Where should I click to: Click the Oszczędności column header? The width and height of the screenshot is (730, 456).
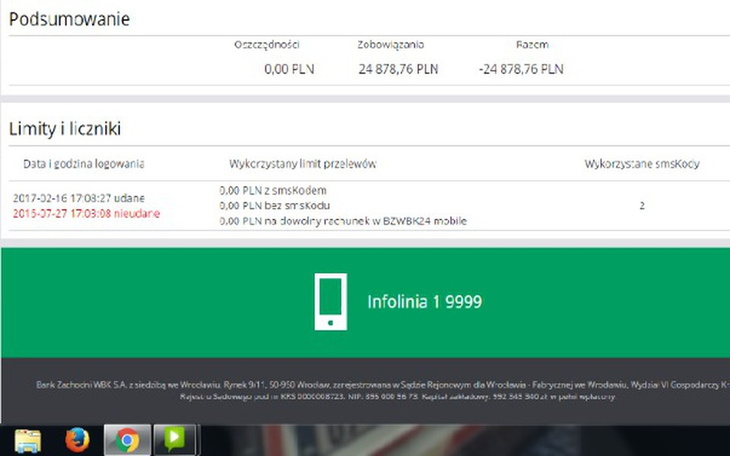point(267,45)
